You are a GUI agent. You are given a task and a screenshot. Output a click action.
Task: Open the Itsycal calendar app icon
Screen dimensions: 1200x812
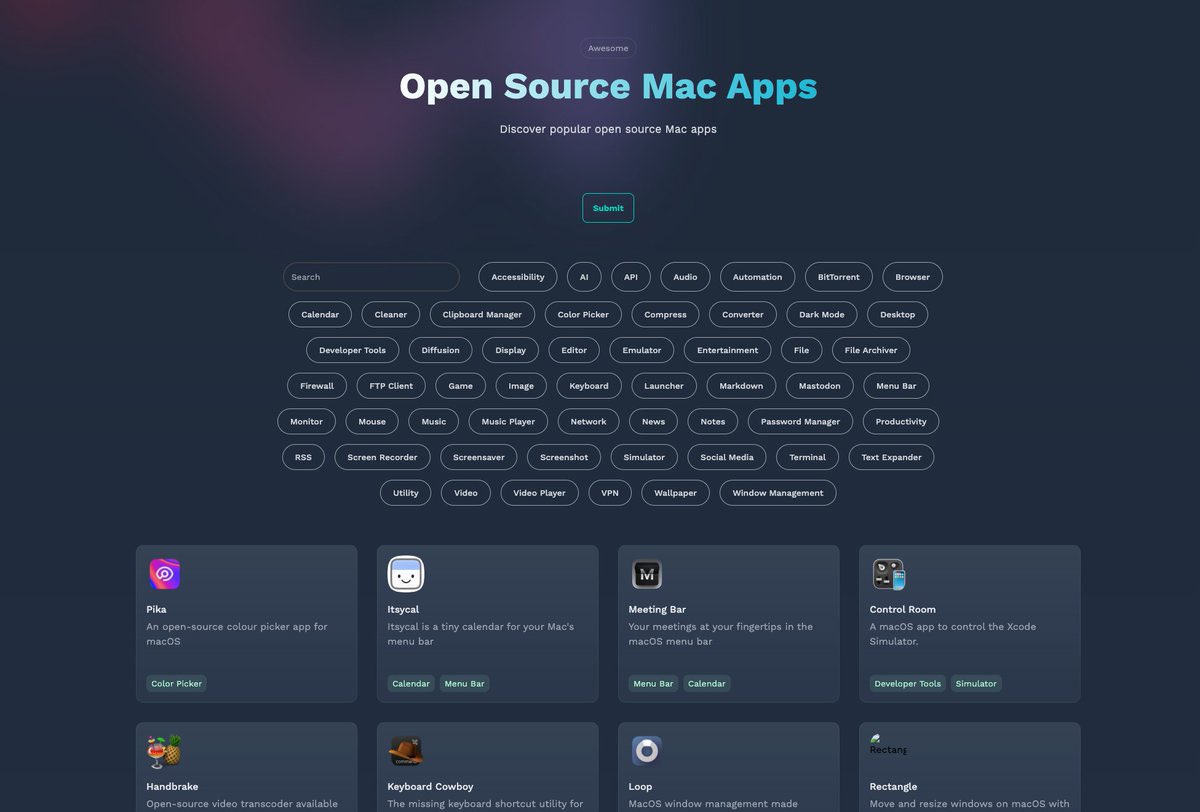click(x=405, y=574)
